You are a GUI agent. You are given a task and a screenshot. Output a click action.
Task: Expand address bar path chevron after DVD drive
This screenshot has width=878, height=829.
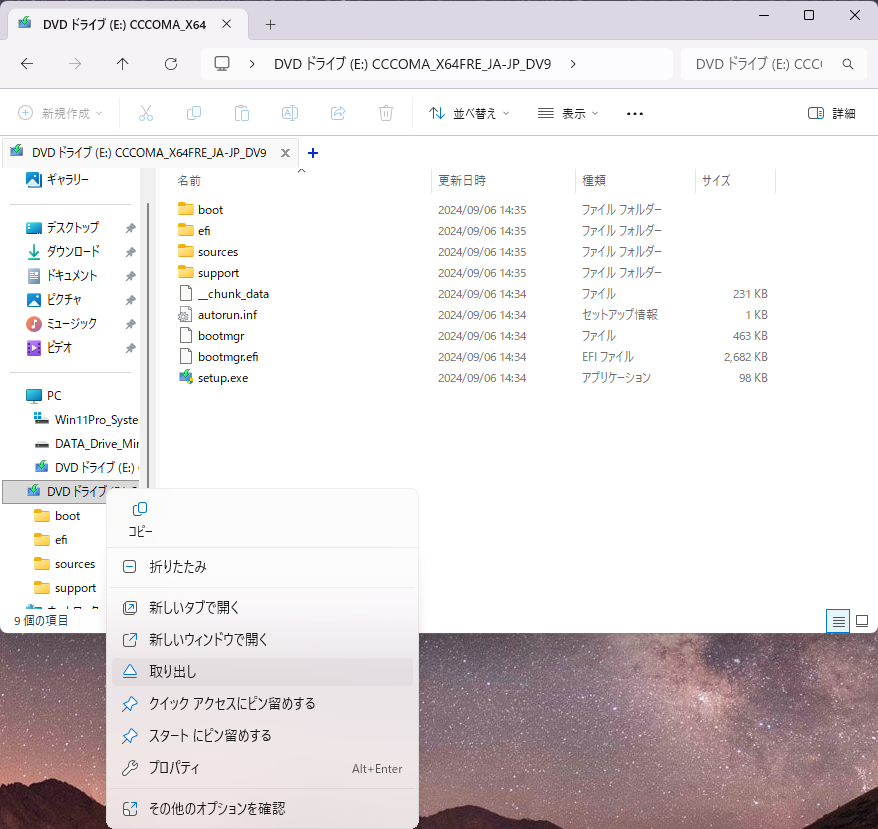573,64
